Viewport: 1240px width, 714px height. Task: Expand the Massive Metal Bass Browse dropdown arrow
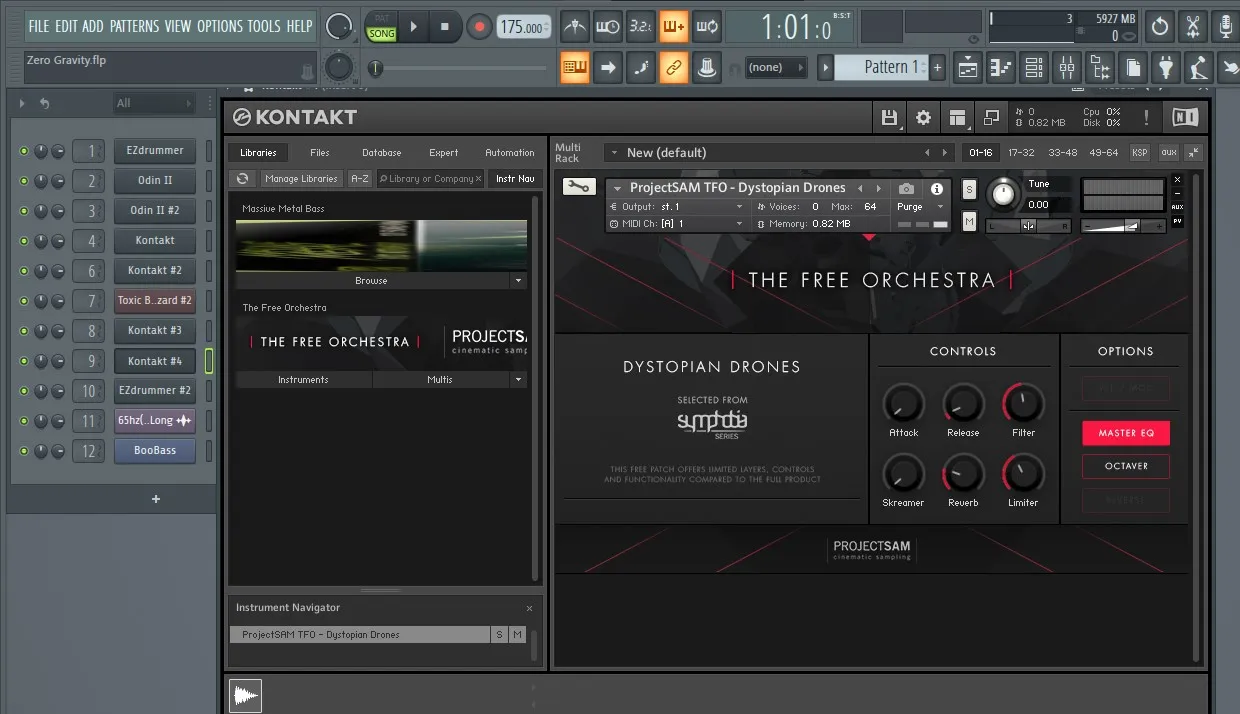(x=518, y=281)
